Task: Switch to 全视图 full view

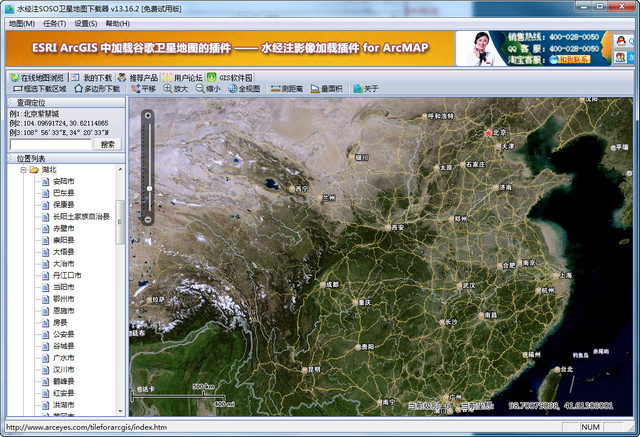Action: click(x=244, y=89)
